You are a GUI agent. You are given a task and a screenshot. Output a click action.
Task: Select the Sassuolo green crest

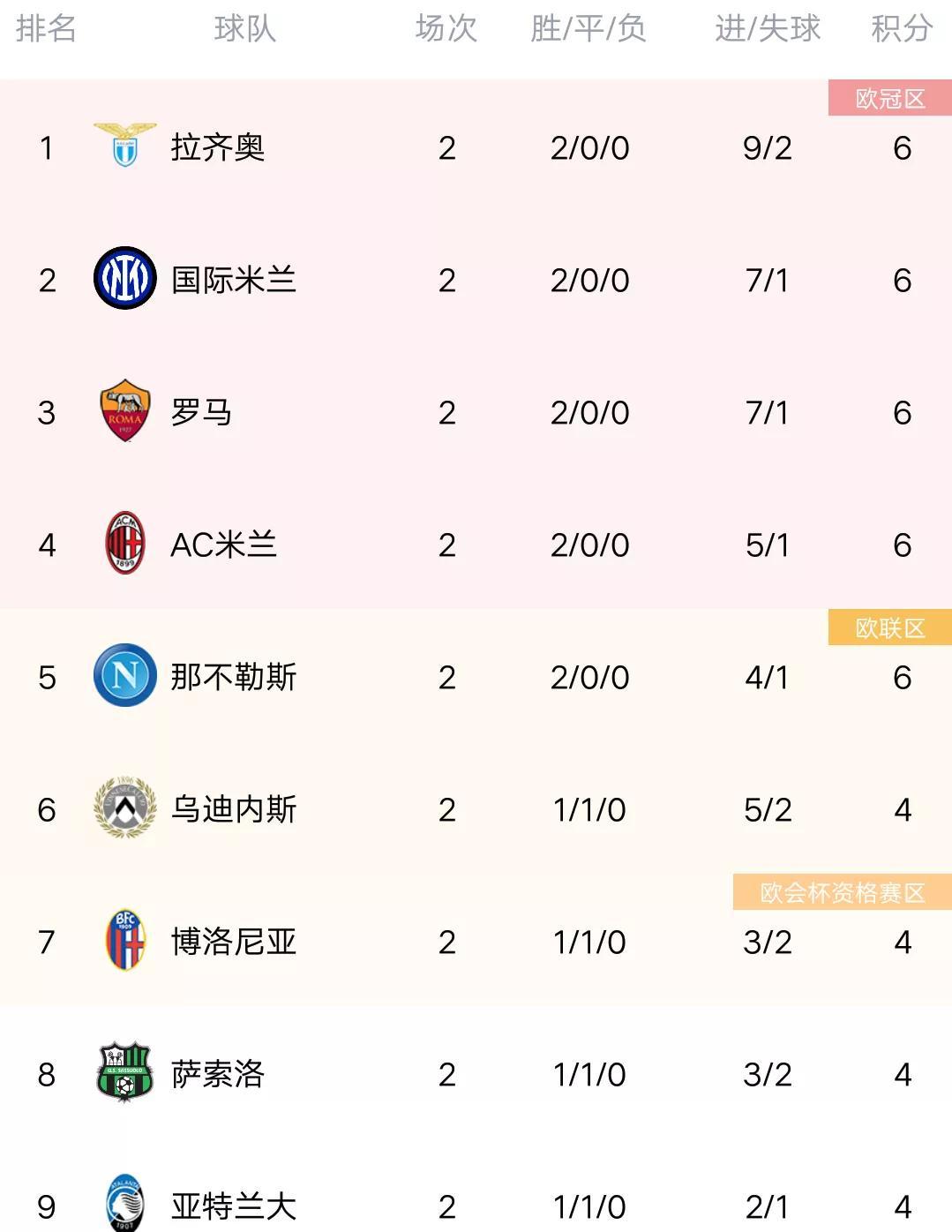pos(125,1073)
